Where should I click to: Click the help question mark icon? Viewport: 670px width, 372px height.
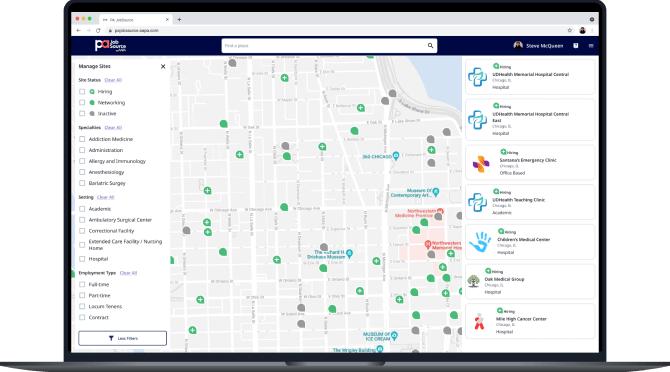pyautogui.click(x=576, y=46)
